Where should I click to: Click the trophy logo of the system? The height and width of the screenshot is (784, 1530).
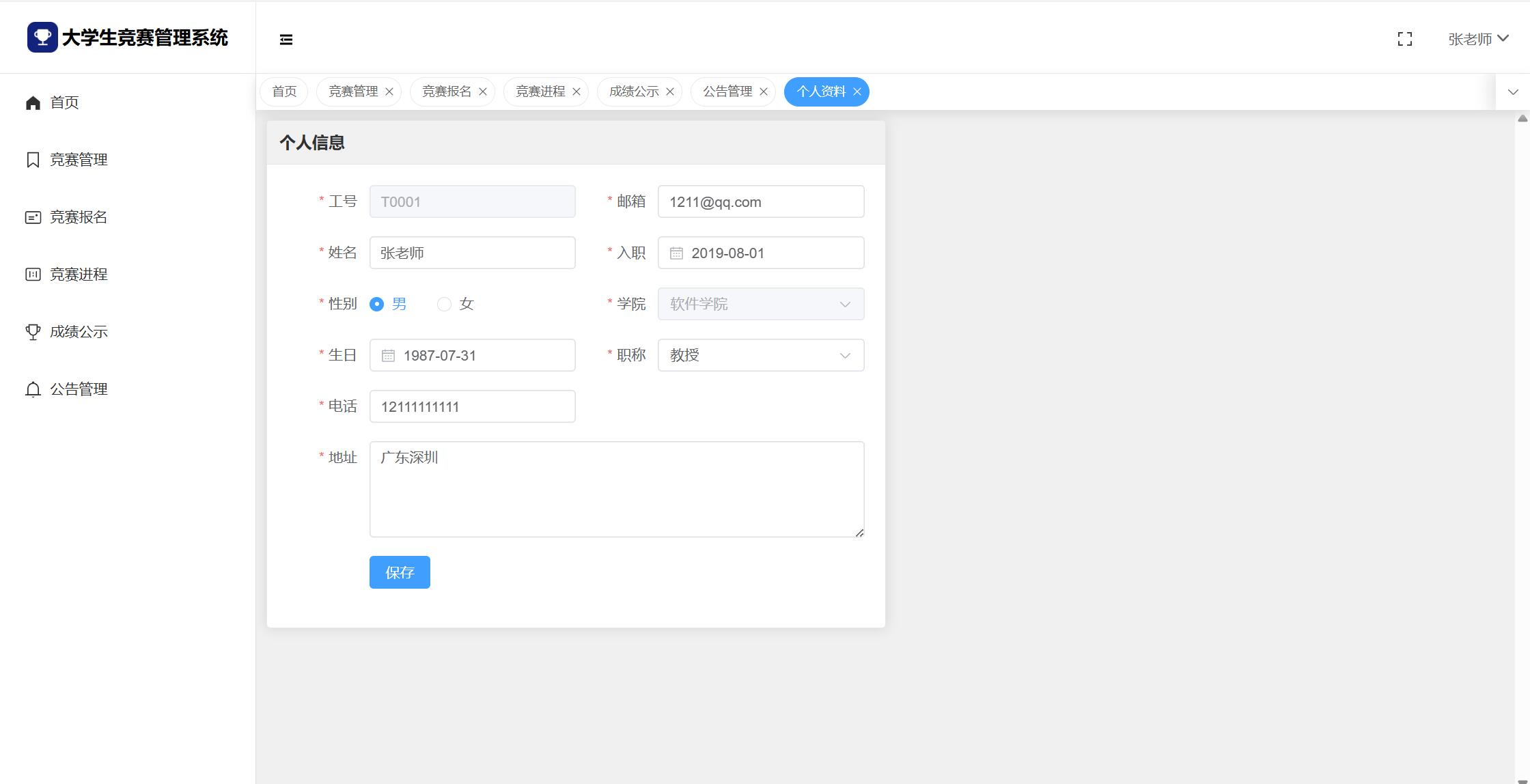[x=42, y=37]
